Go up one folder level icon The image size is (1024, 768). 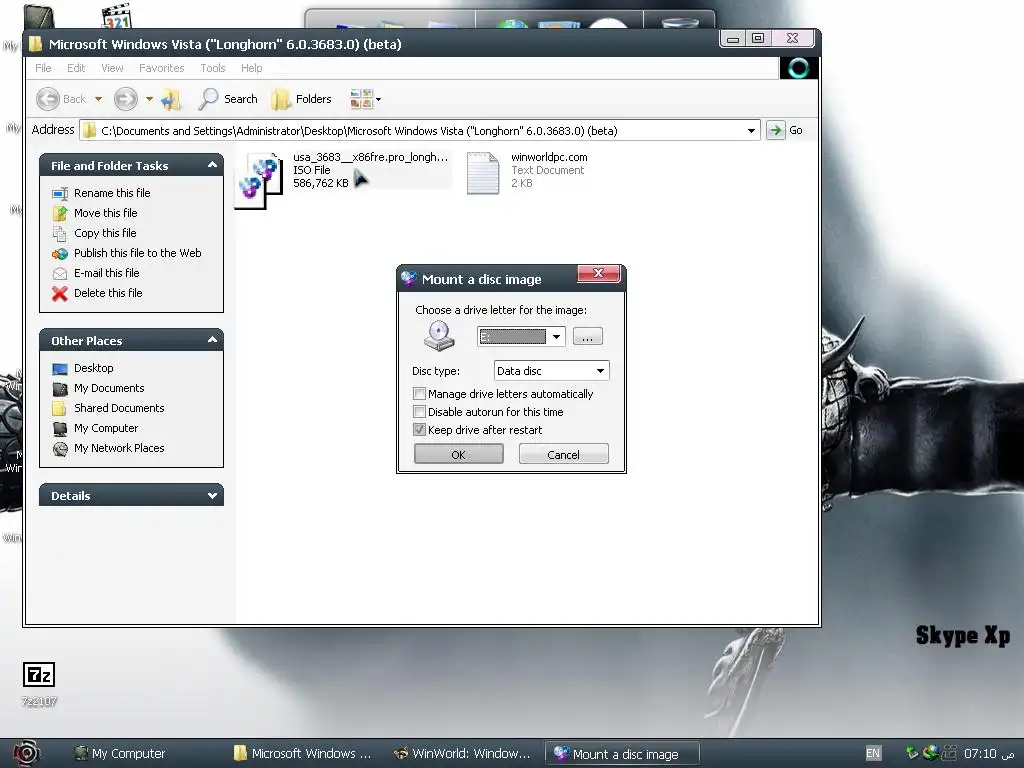[x=171, y=99]
